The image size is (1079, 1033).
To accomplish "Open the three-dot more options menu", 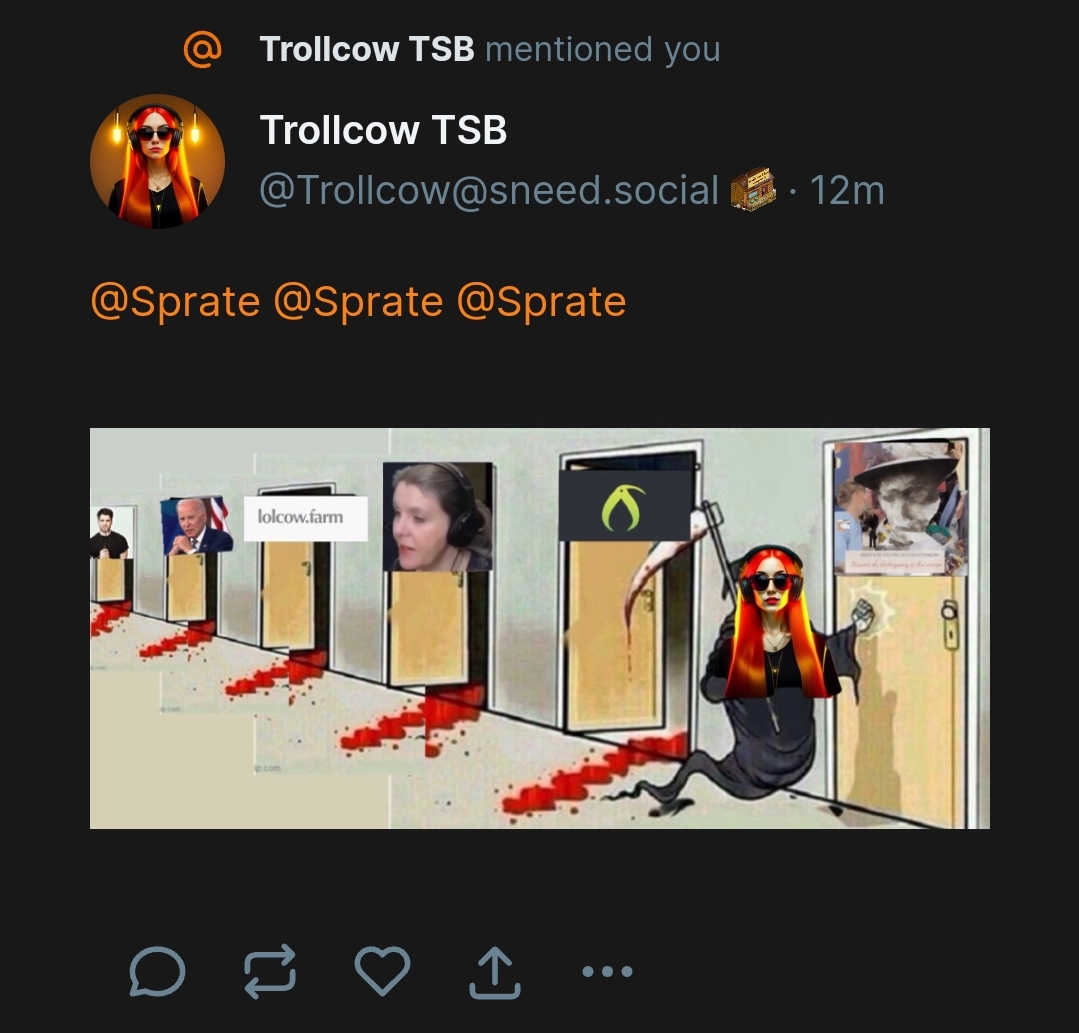I will [607, 971].
